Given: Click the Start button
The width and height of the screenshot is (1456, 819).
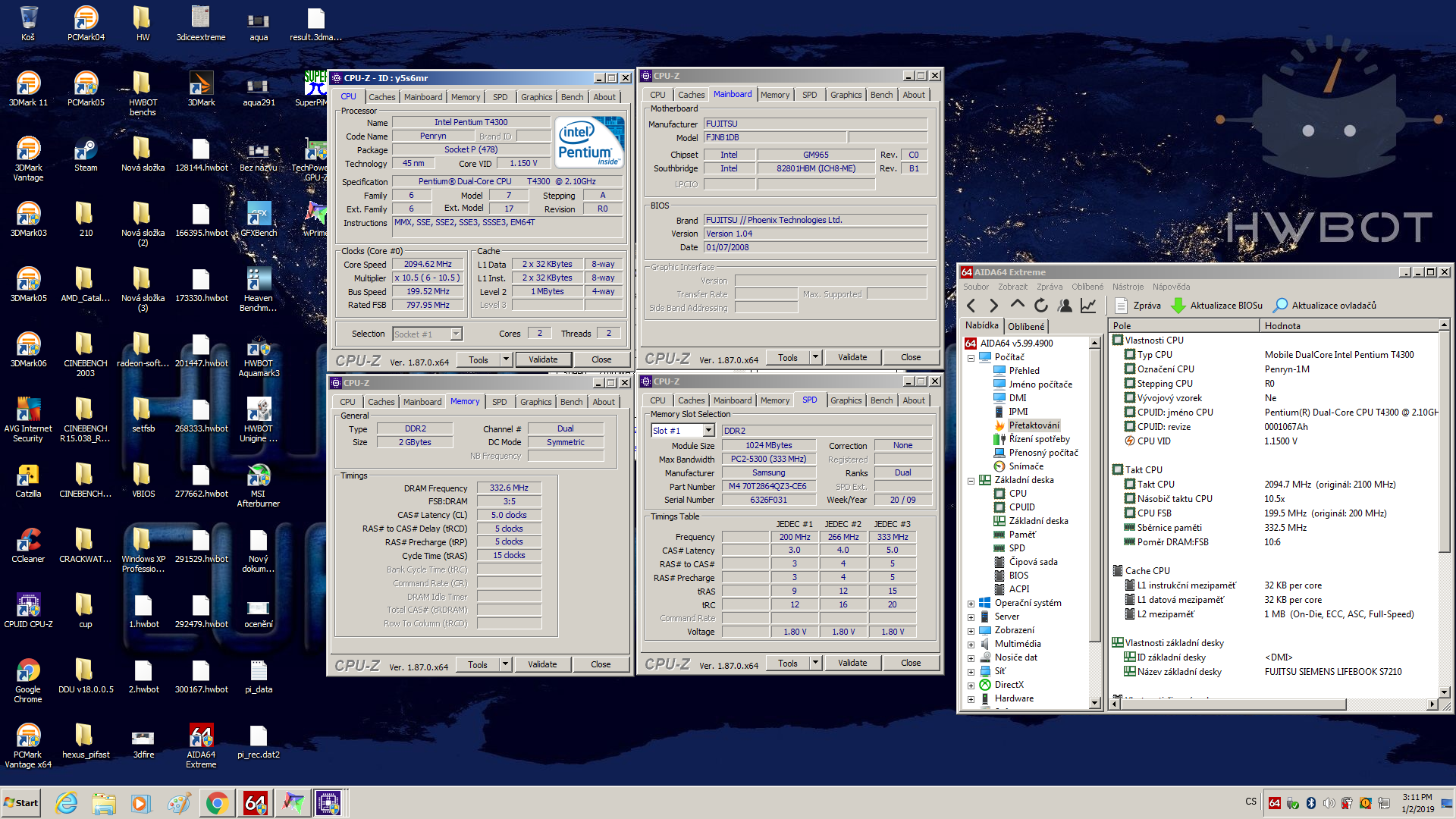Looking at the screenshot, I should click(x=21, y=803).
